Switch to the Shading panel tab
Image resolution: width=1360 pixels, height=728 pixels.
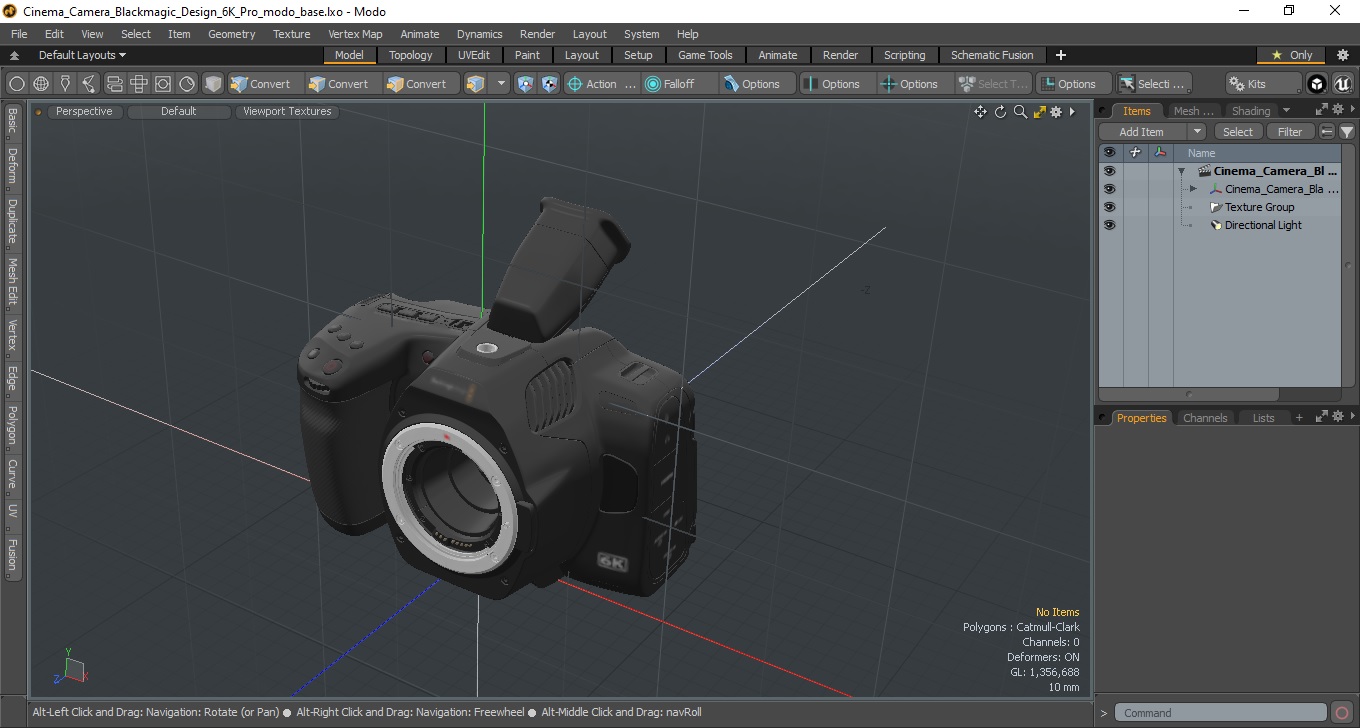[1251, 111]
